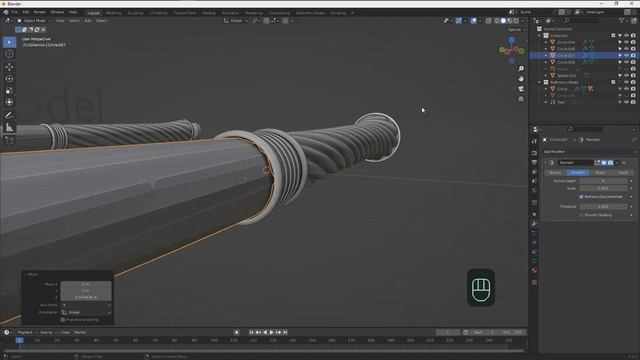Select the Cursor tool in the left toolbar

9,54
